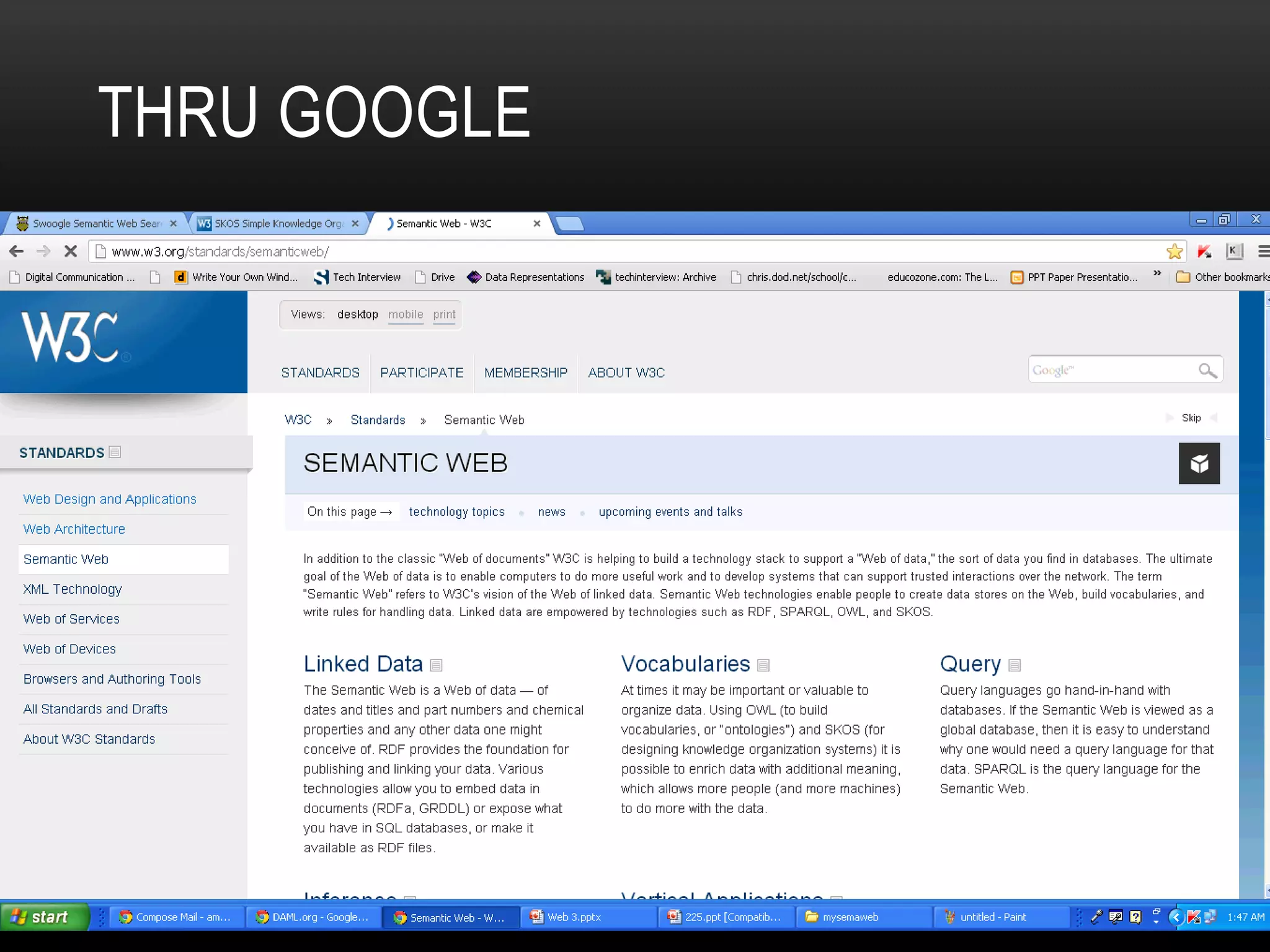Open the Vocabularies heading link
The image size is (1270, 952).
tap(686, 664)
